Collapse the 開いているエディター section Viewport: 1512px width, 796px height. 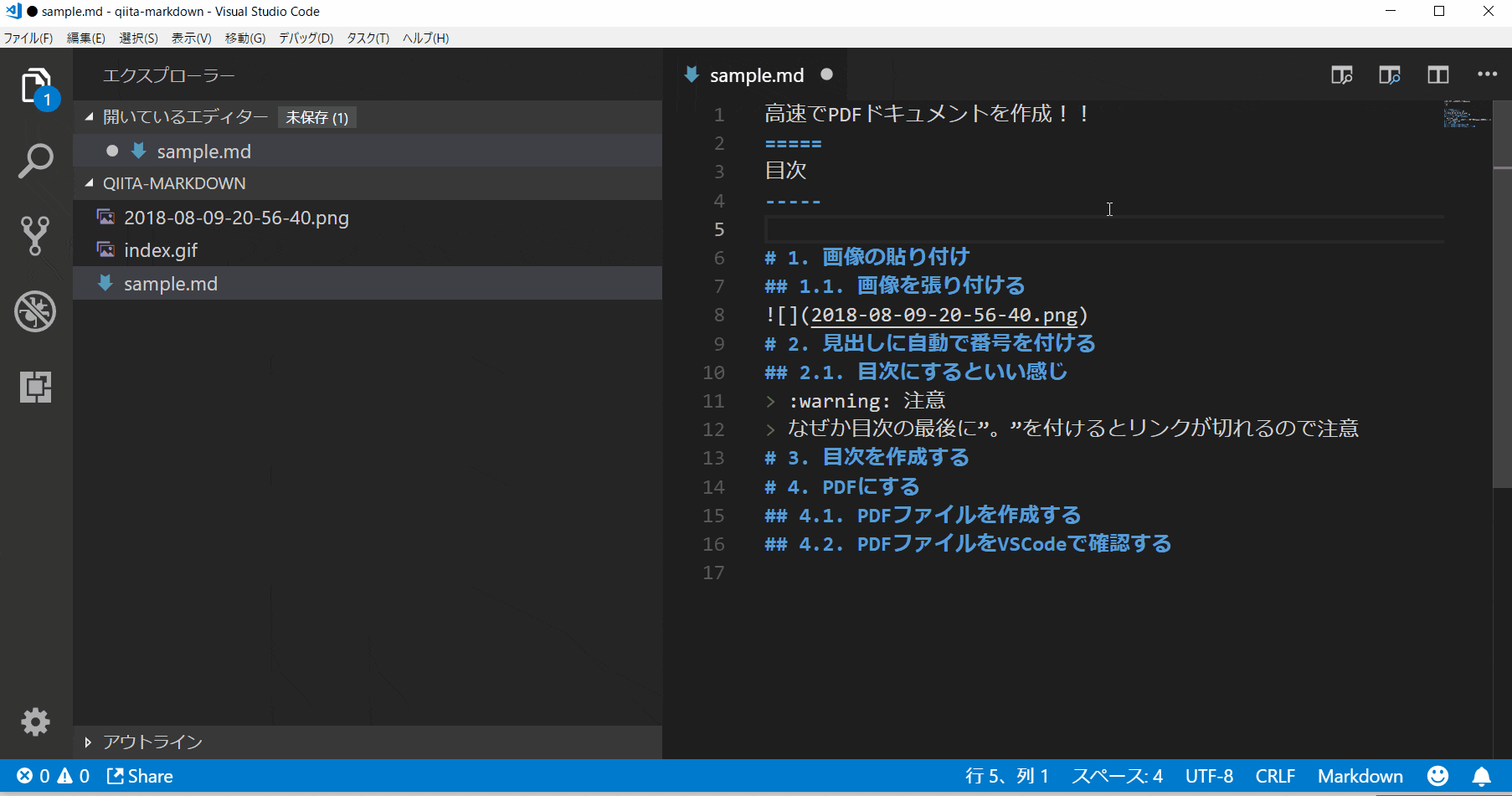[x=89, y=117]
